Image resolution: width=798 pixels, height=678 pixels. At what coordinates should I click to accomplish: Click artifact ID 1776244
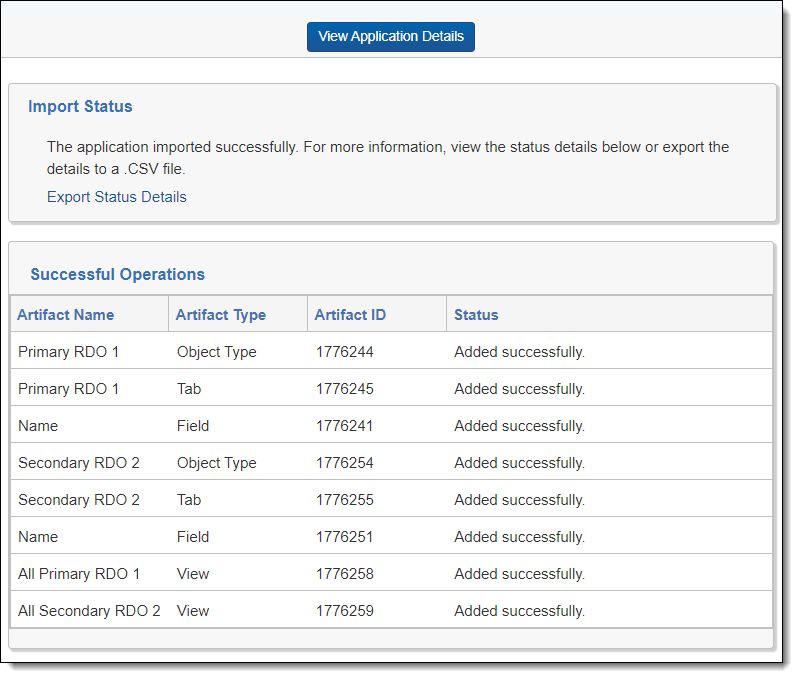(345, 351)
